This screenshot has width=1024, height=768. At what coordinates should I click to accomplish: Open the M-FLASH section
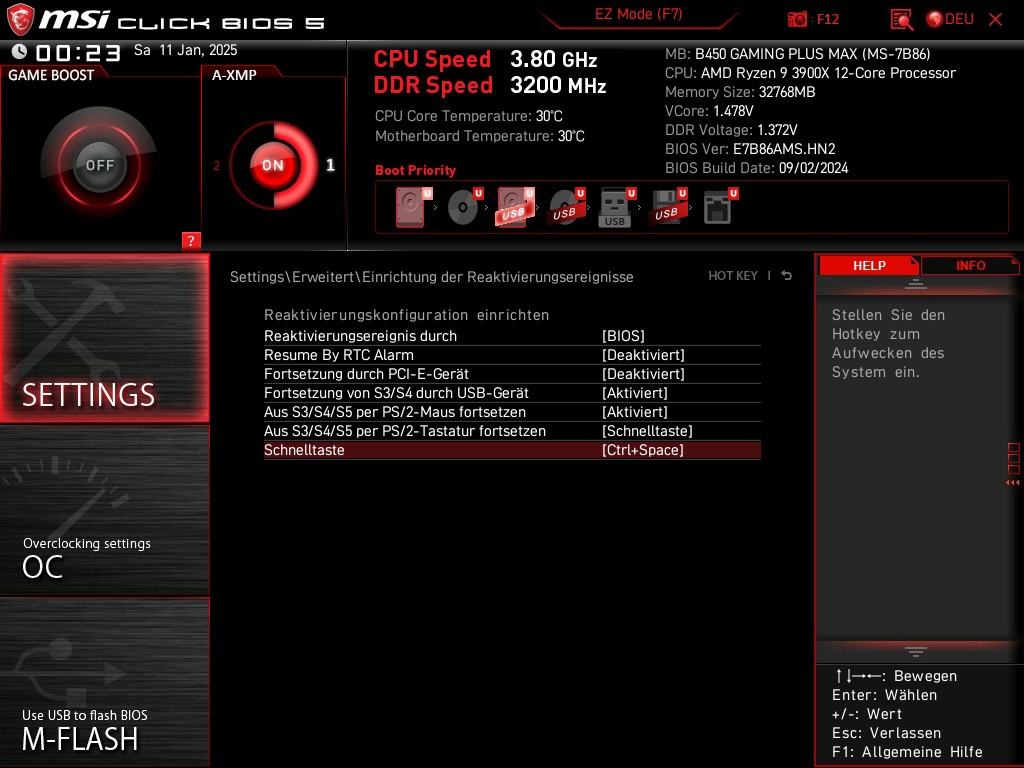point(104,682)
